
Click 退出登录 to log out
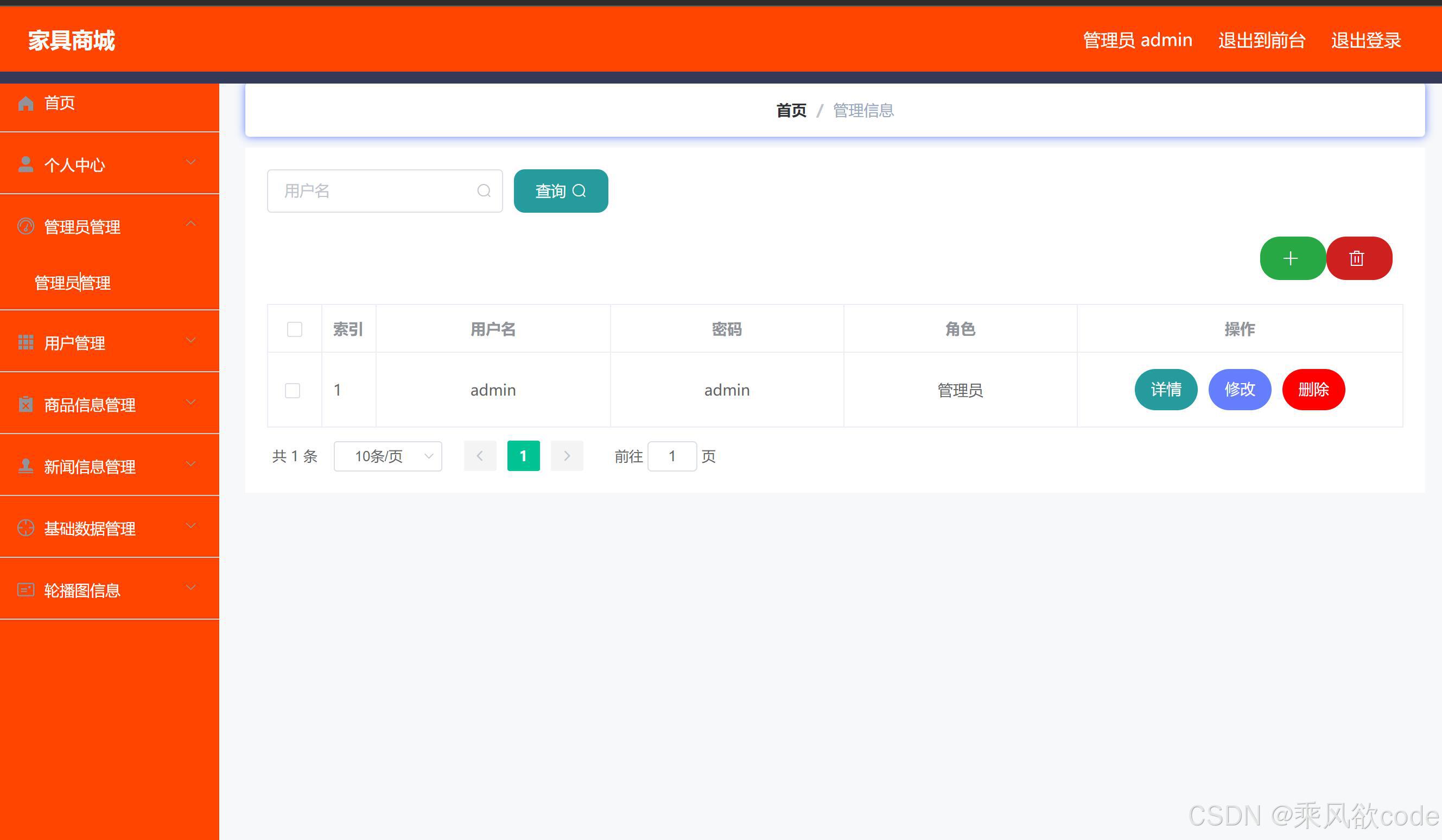(x=1367, y=40)
